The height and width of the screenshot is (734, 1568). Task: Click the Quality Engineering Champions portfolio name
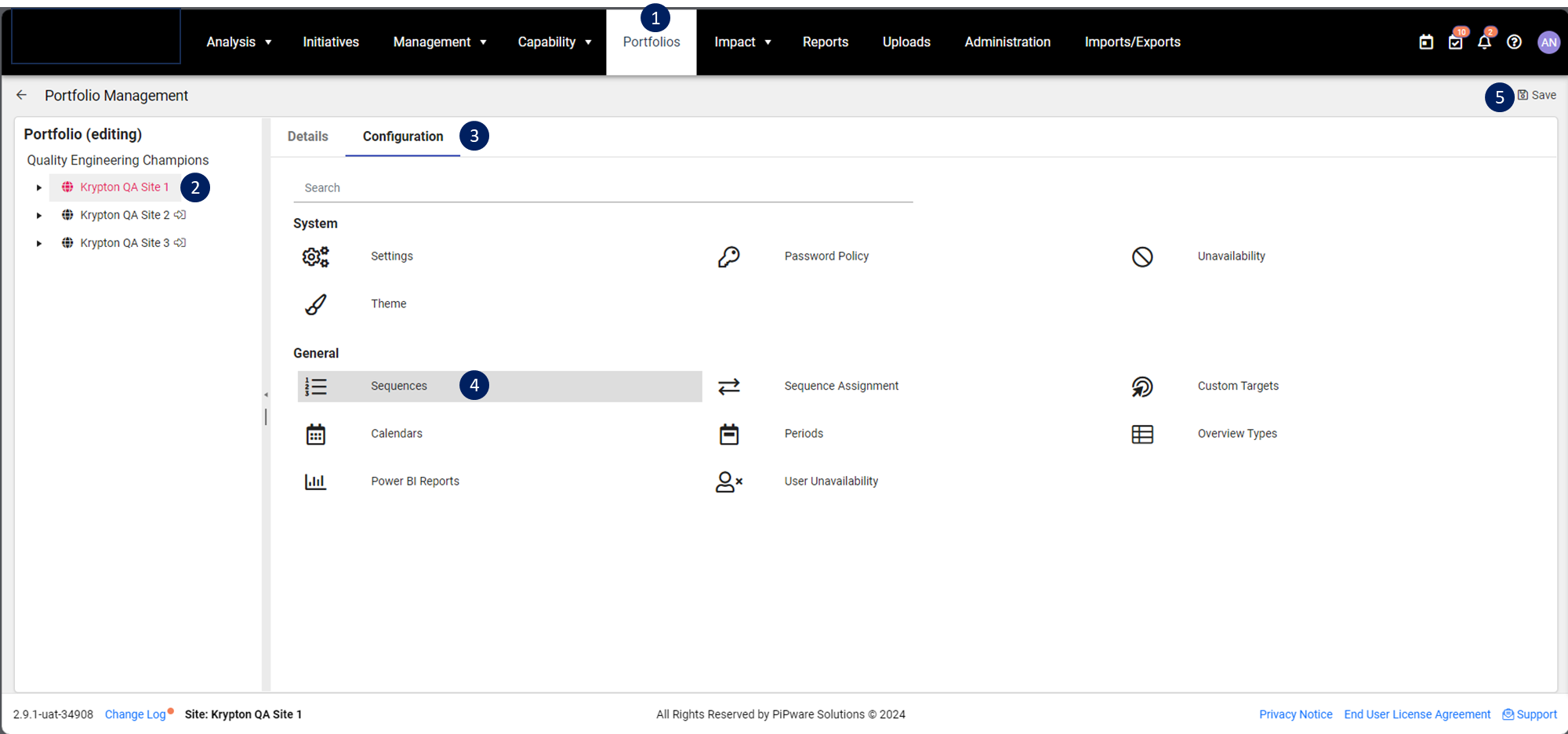(x=118, y=160)
